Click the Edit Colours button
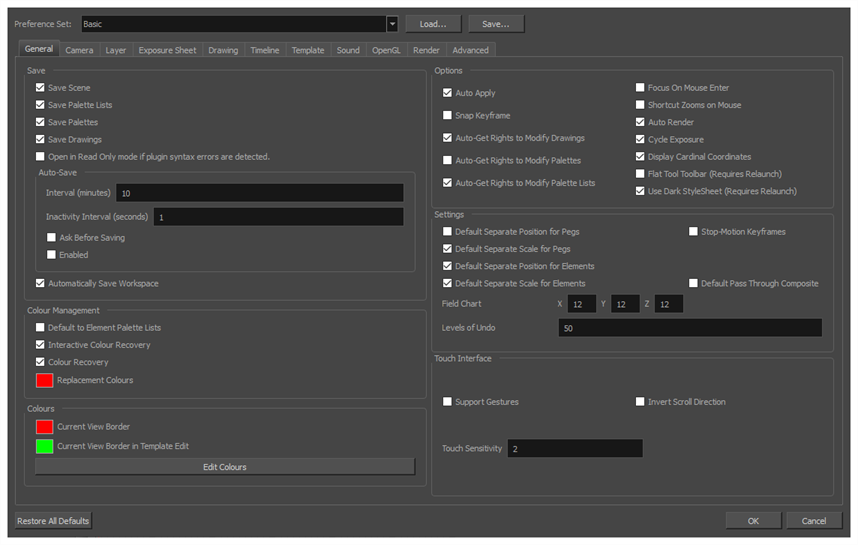This screenshot has height=545, width=858. (x=225, y=467)
